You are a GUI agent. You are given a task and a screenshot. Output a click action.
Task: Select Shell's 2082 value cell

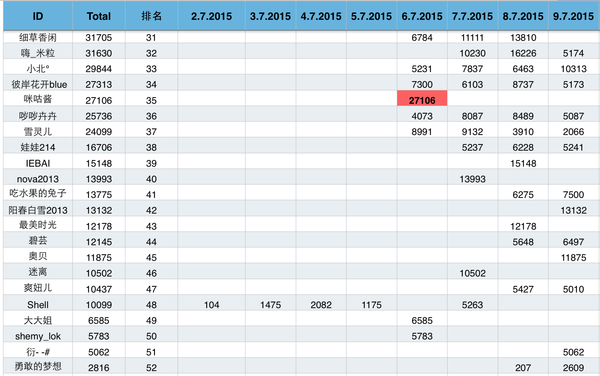tap(321, 305)
